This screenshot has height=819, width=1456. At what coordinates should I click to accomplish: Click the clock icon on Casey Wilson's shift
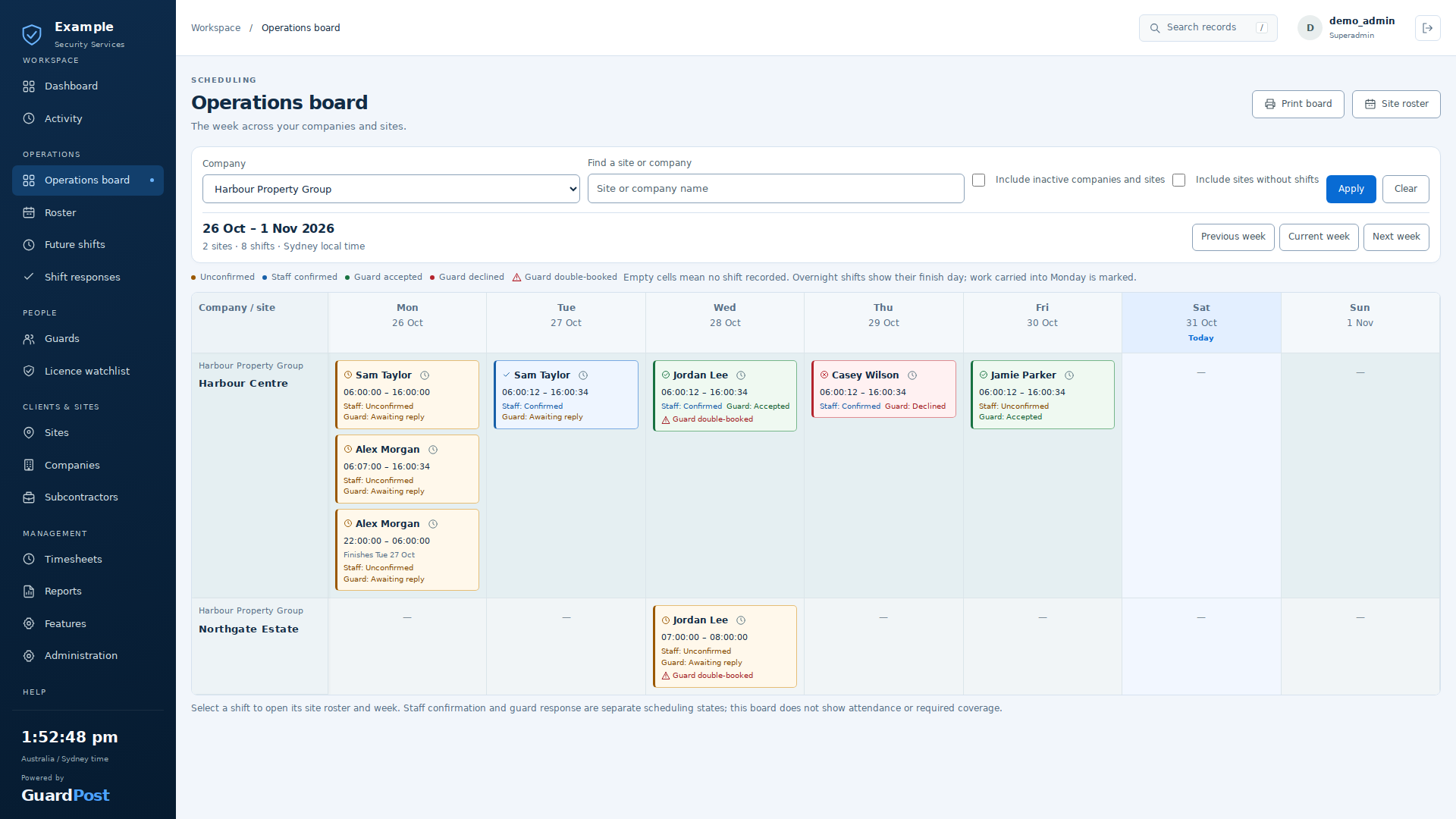[x=912, y=375]
